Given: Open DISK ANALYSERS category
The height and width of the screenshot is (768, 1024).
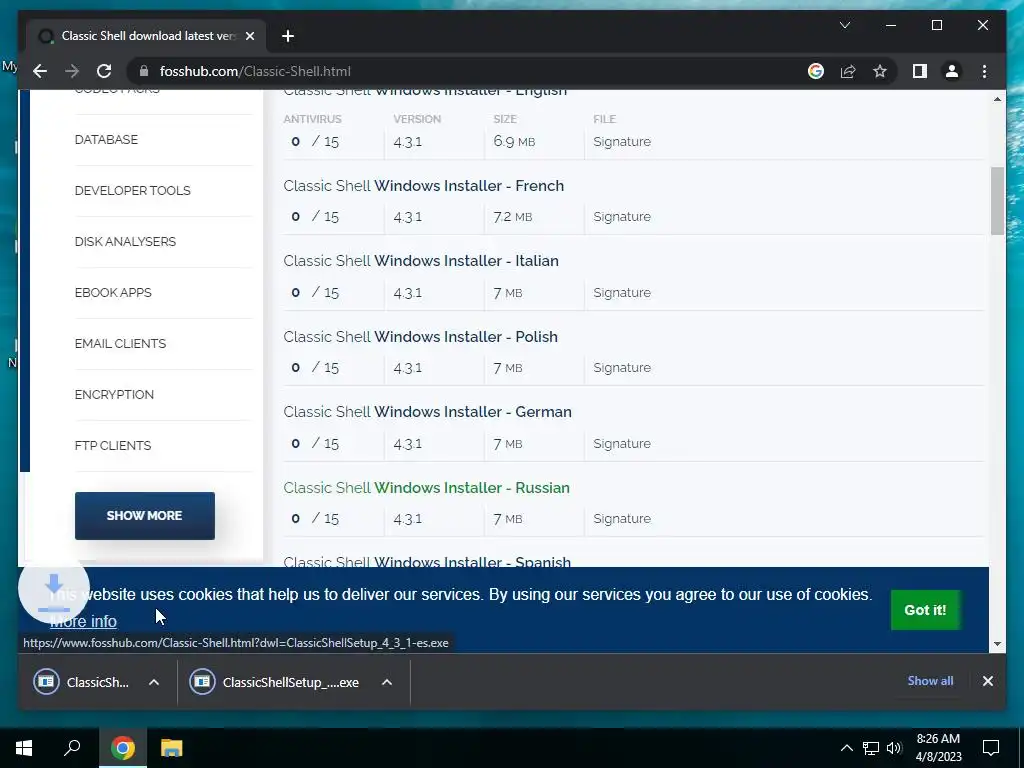Looking at the screenshot, I should pos(125,242).
